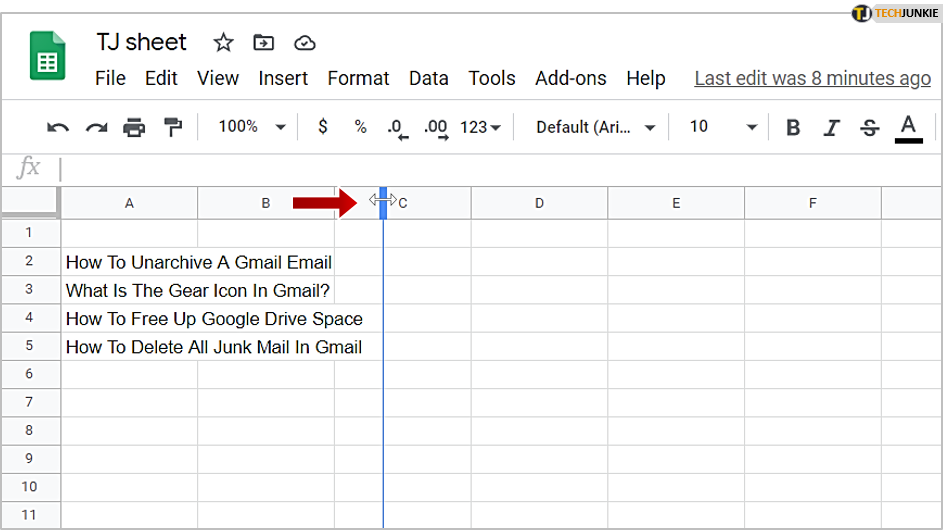
Task: Select the Paint format tool
Action: tap(173, 127)
